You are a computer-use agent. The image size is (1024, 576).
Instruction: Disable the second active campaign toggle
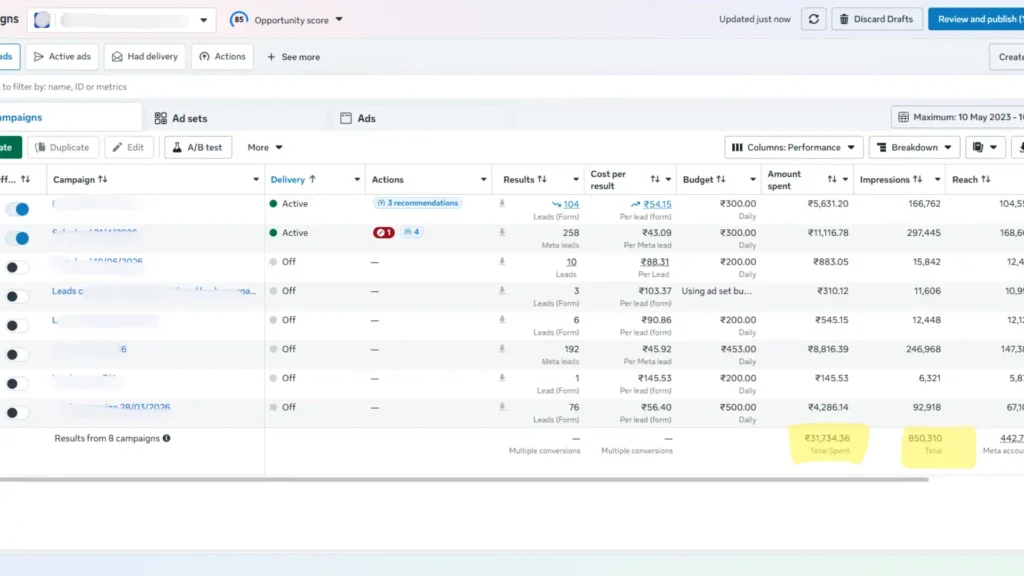point(17,238)
